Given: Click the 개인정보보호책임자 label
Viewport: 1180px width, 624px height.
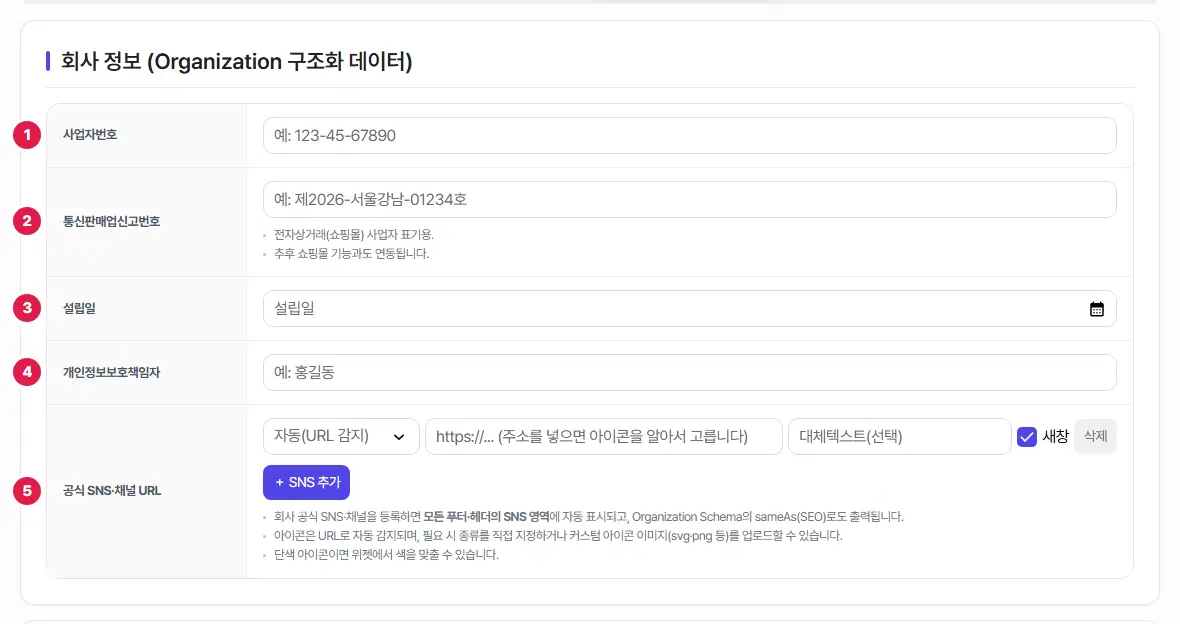Looking at the screenshot, I should click(111, 372).
